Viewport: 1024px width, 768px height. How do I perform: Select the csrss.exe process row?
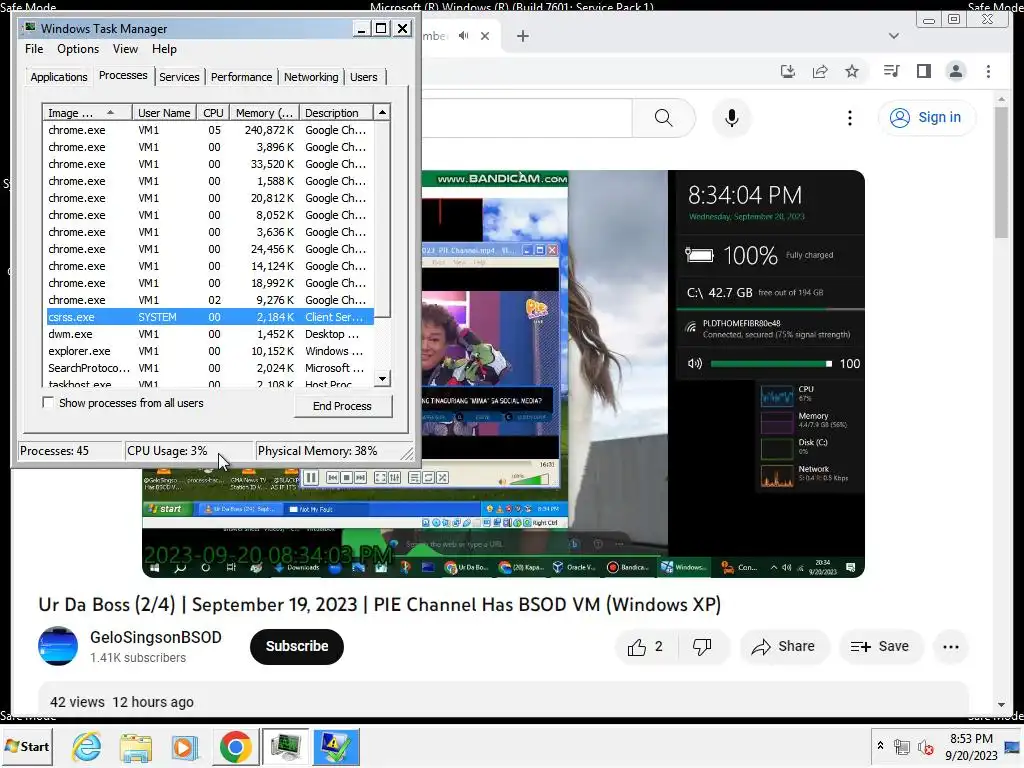click(210, 317)
